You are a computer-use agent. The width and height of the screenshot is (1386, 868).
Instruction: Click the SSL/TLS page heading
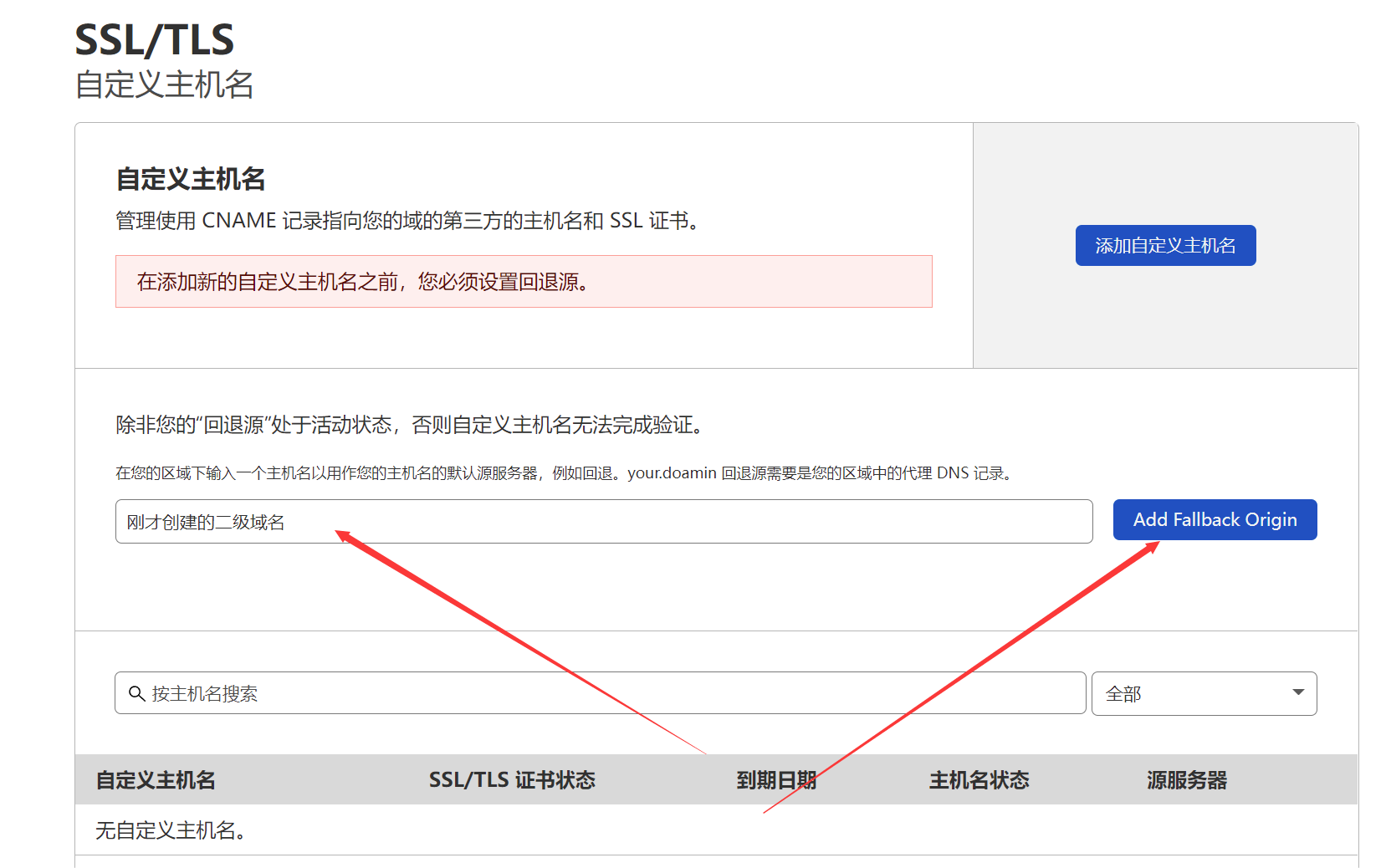[x=154, y=38]
